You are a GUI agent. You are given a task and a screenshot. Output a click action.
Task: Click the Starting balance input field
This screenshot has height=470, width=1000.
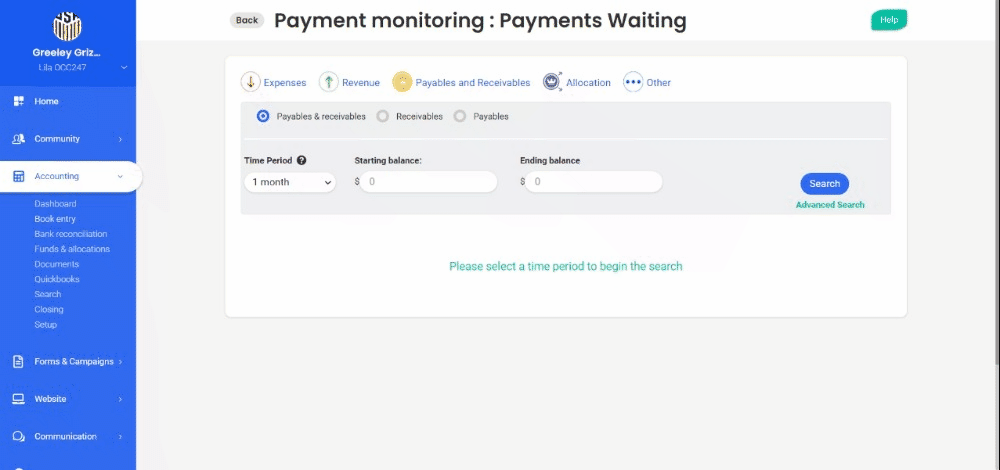(429, 182)
